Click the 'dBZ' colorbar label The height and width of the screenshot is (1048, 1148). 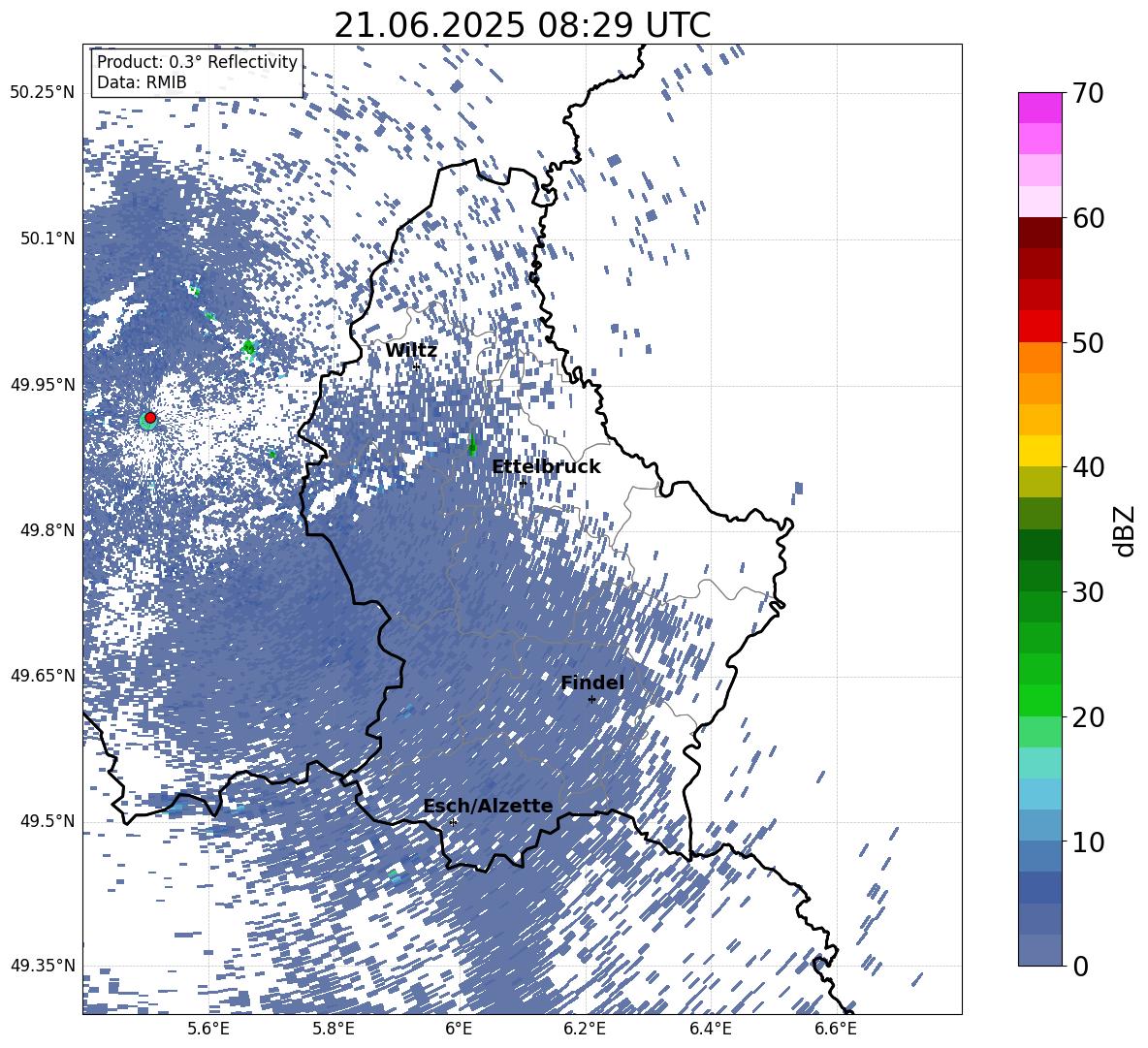[x=1126, y=530]
